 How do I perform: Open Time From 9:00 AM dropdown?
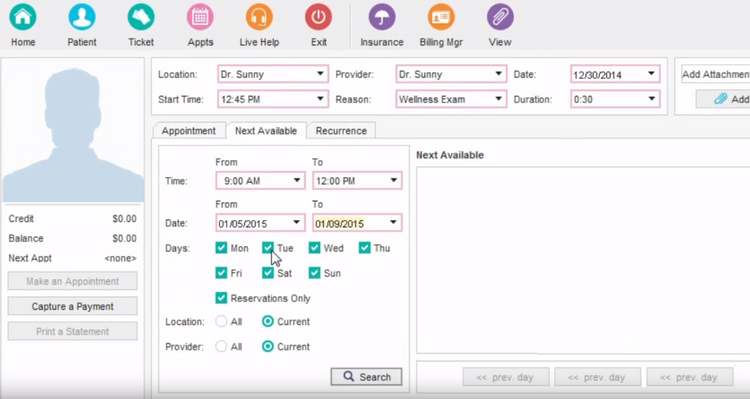coord(260,181)
